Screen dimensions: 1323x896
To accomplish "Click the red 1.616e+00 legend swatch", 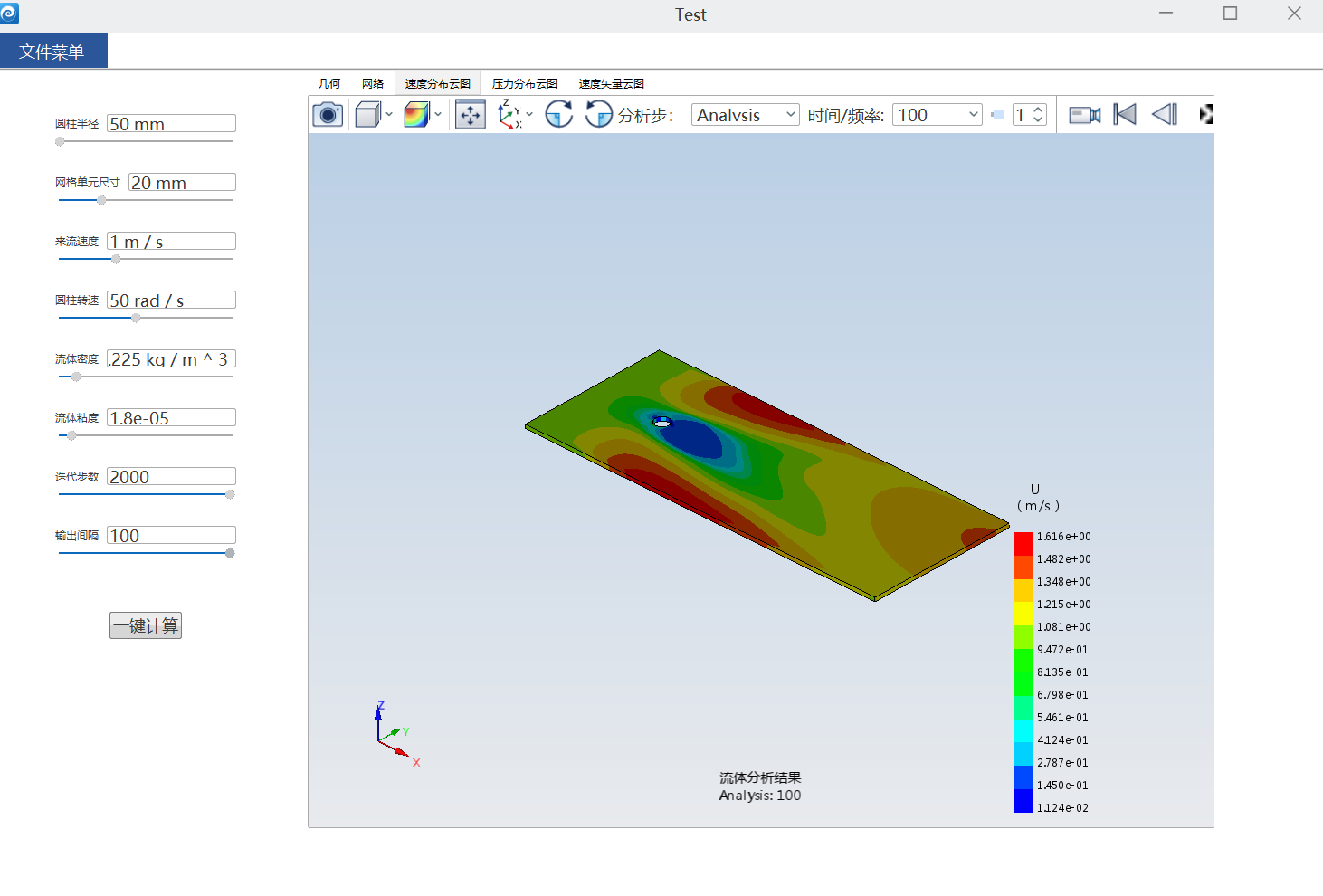I will (x=1023, y=543).
